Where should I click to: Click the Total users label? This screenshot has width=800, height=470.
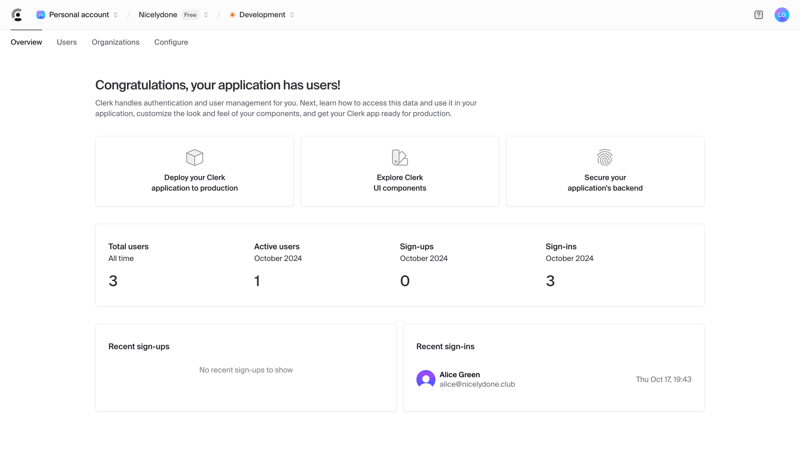(x=128, y=246)
